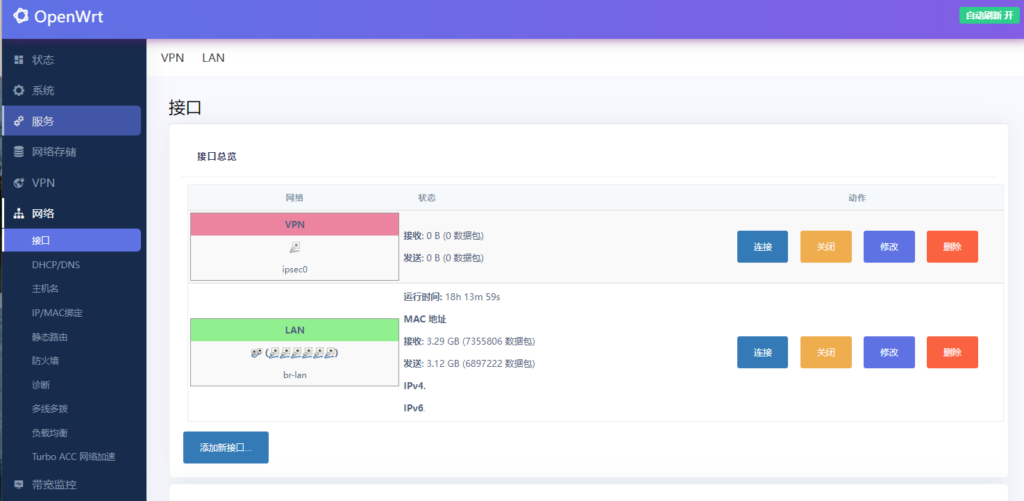Click the 系统 gear icon in sidebar
This screenshot has width=1024, height=501.
[18, 91]
